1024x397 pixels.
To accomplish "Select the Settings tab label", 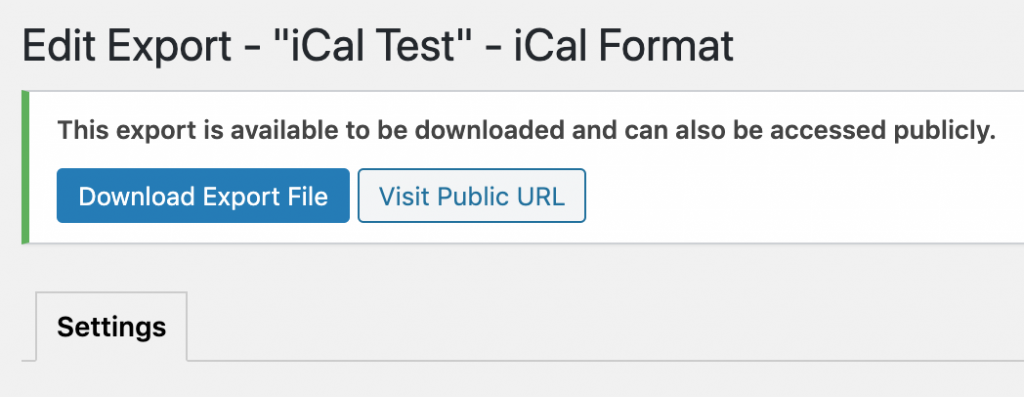I will pyautogui.click(x=111, y=326).
